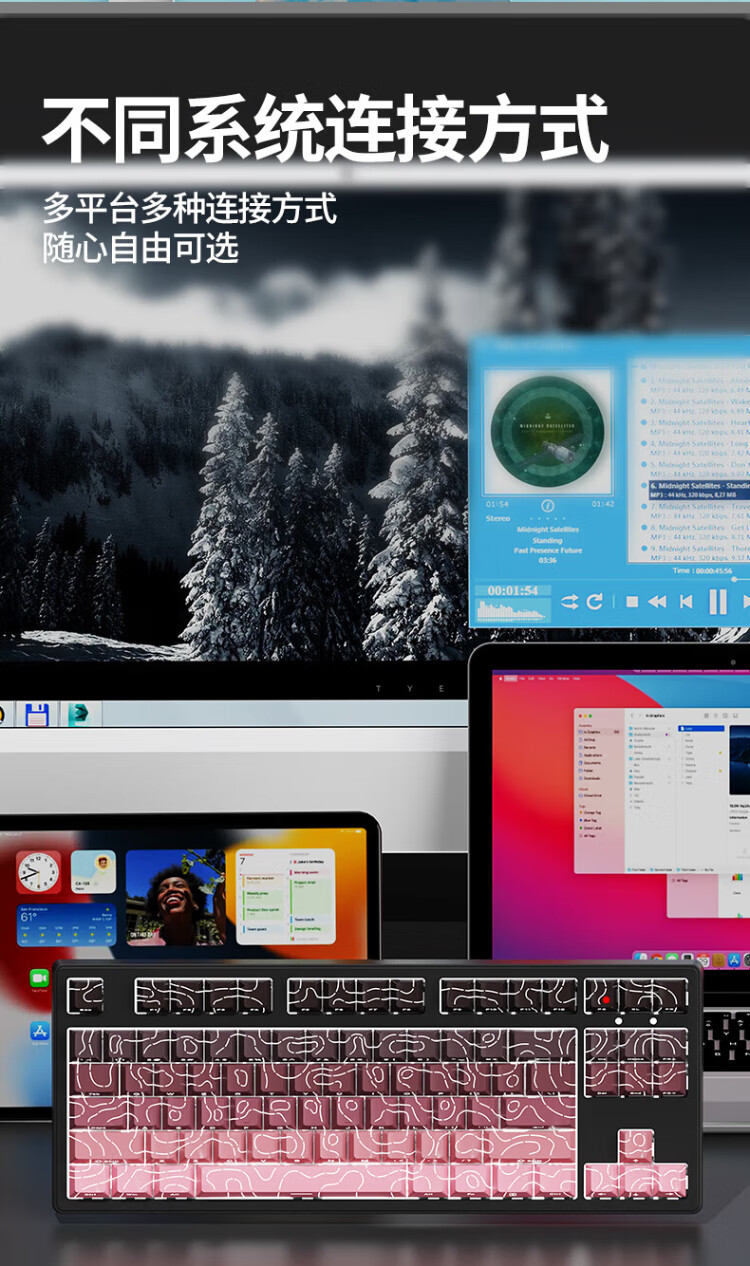750x1266 pixels.
Task: Launch FaceTime from iPad home screen
Action: click(x=39, y=977)
